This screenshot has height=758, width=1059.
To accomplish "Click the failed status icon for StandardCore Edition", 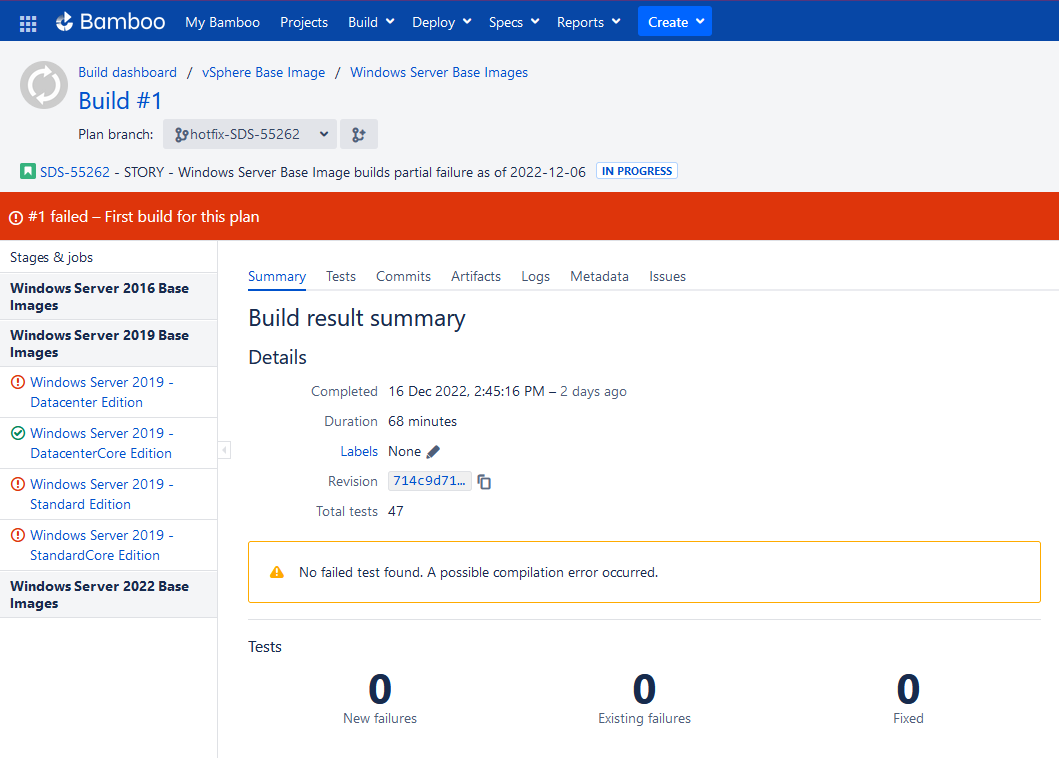I will click(18, 535).
